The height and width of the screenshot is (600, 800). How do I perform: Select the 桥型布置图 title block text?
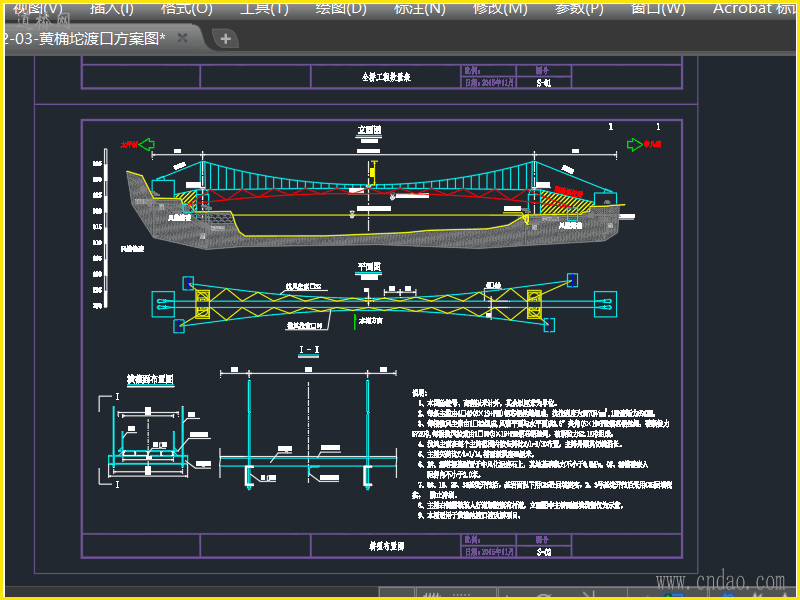387,546
